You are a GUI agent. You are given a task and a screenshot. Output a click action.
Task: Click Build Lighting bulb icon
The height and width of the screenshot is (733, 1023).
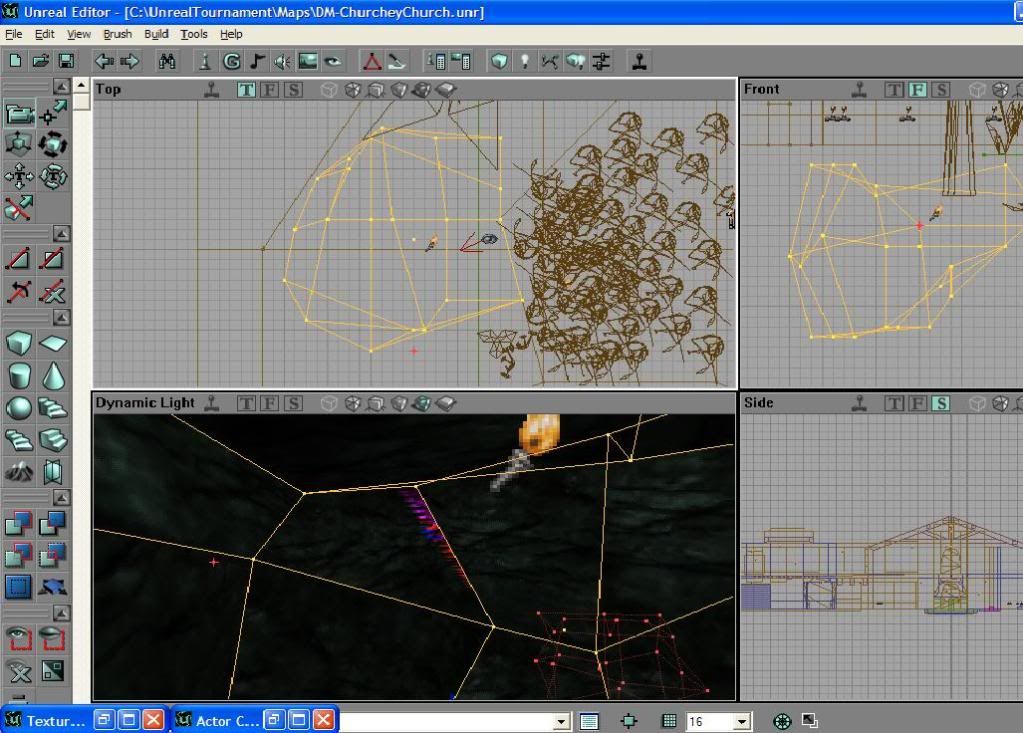(525, 61)
